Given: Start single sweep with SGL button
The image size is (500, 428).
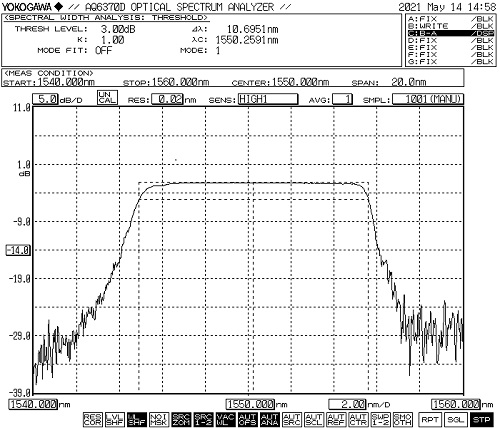Looking at the screenshot, I should click(x=456, y=419).
